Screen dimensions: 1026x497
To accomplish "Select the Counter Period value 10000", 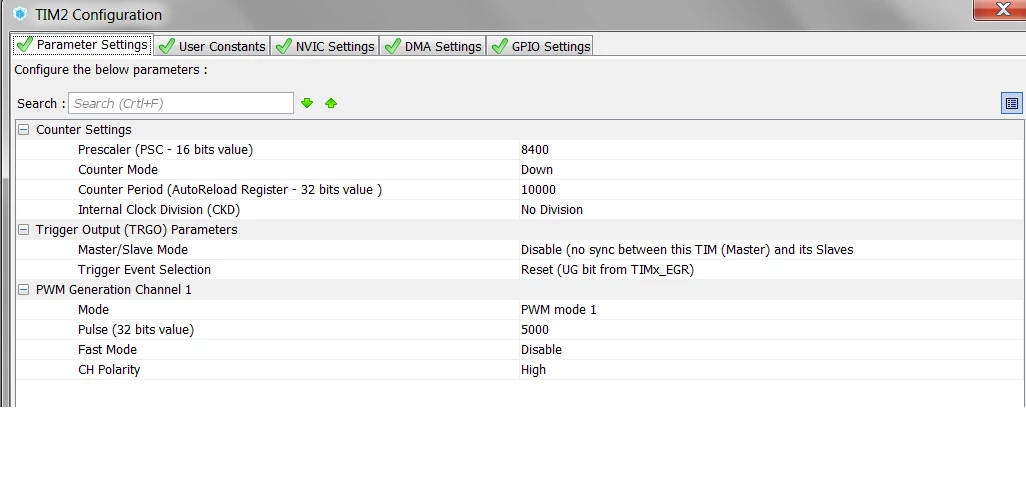I will point(538,190).
